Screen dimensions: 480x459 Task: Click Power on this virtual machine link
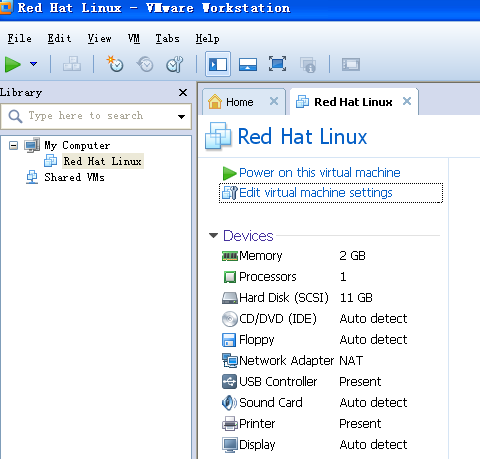pyautogui.click(x=320, y=173)
